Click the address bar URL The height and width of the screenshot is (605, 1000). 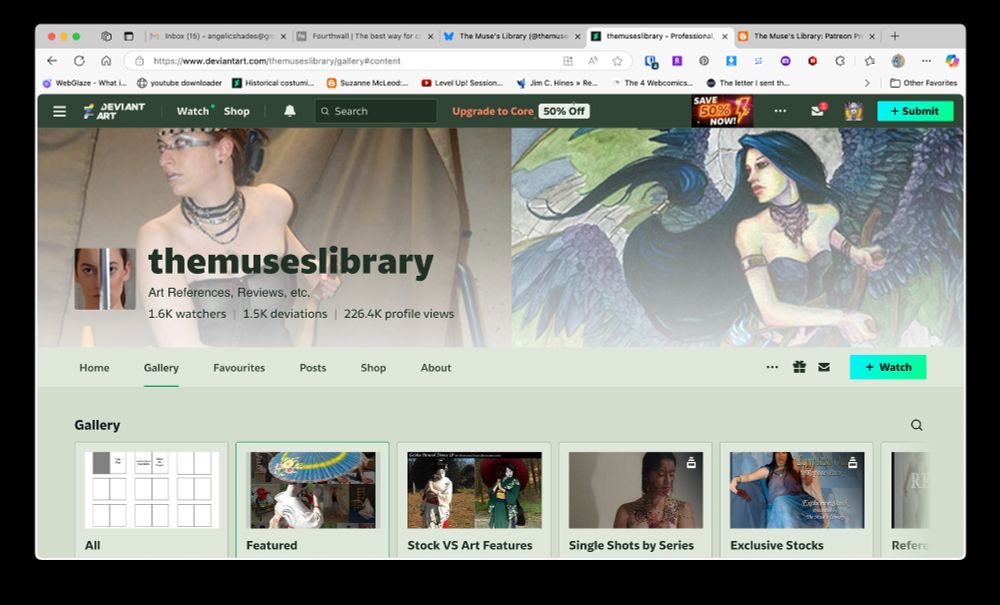point(277,61)
